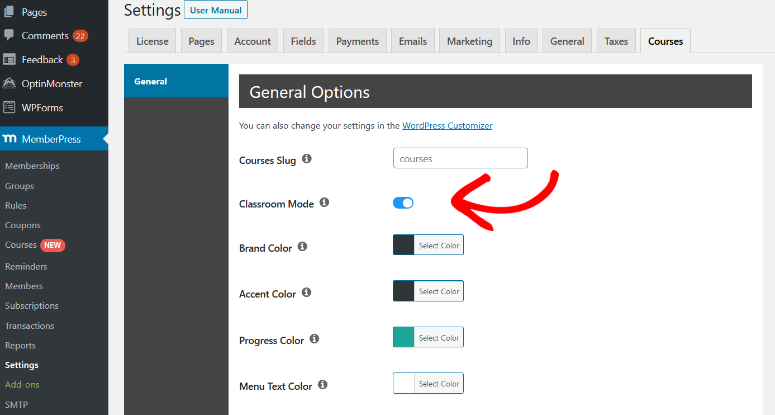
Task: Open the Courses submenu item
Action: (21, 245)
